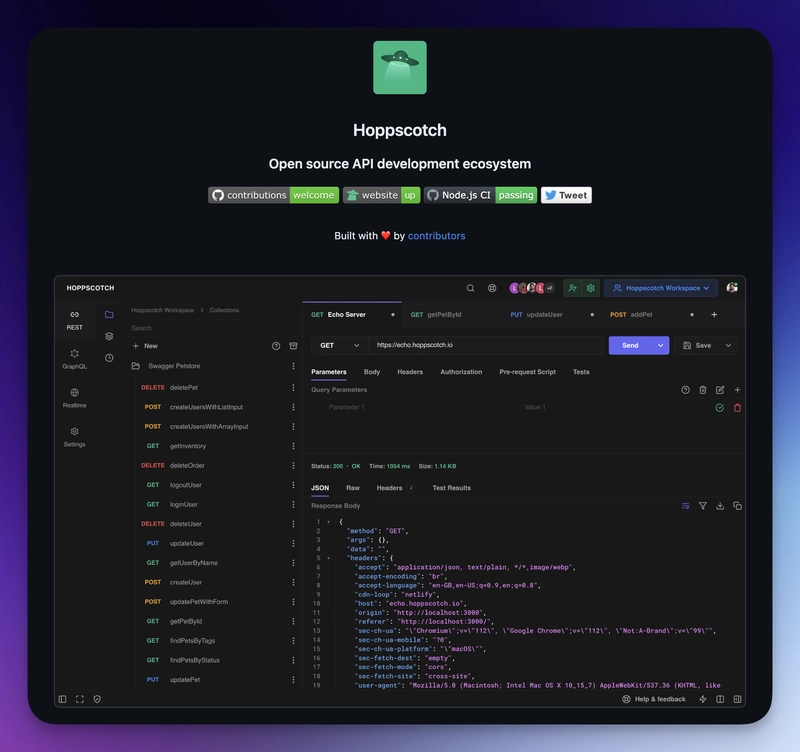Open Help & feedback in footer
Screen dimensions: 800x752
[x=654, y=699]
